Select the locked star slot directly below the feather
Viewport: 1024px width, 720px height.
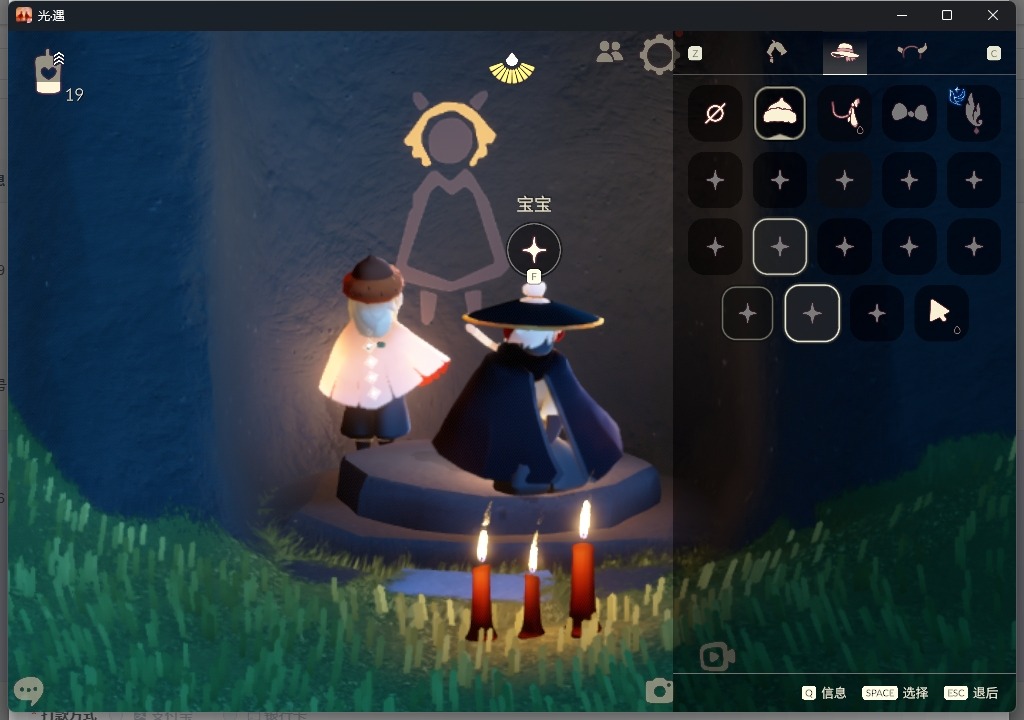pyautogui.click(x=973, y=180)
